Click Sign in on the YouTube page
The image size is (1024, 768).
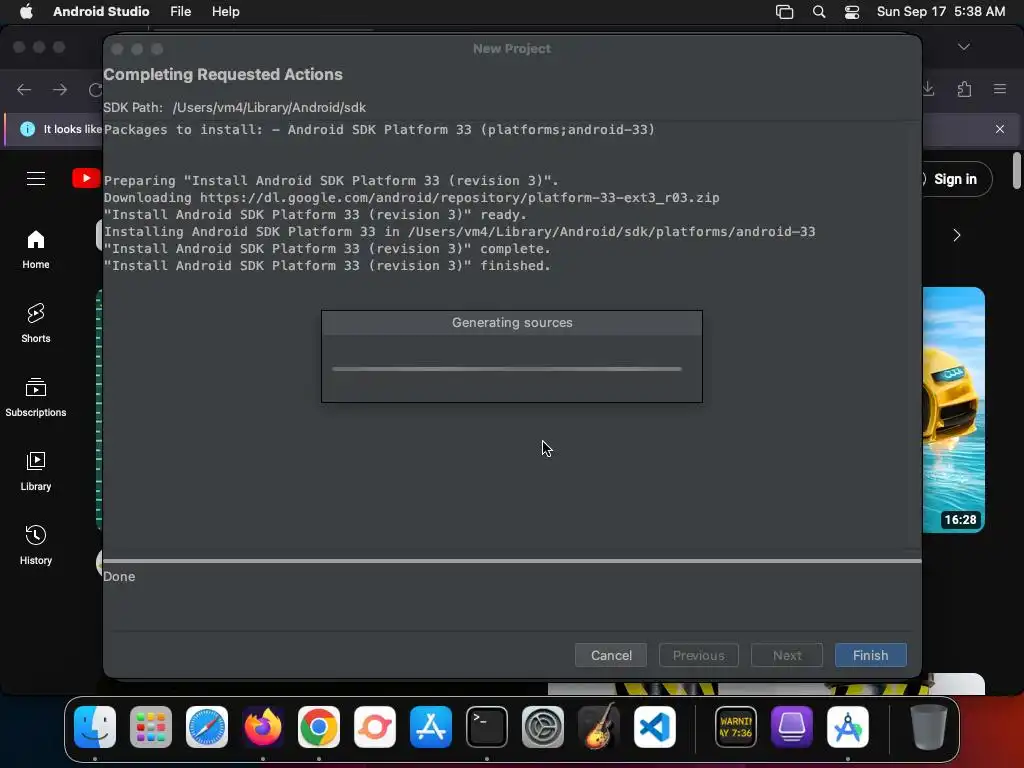(955, 179)
